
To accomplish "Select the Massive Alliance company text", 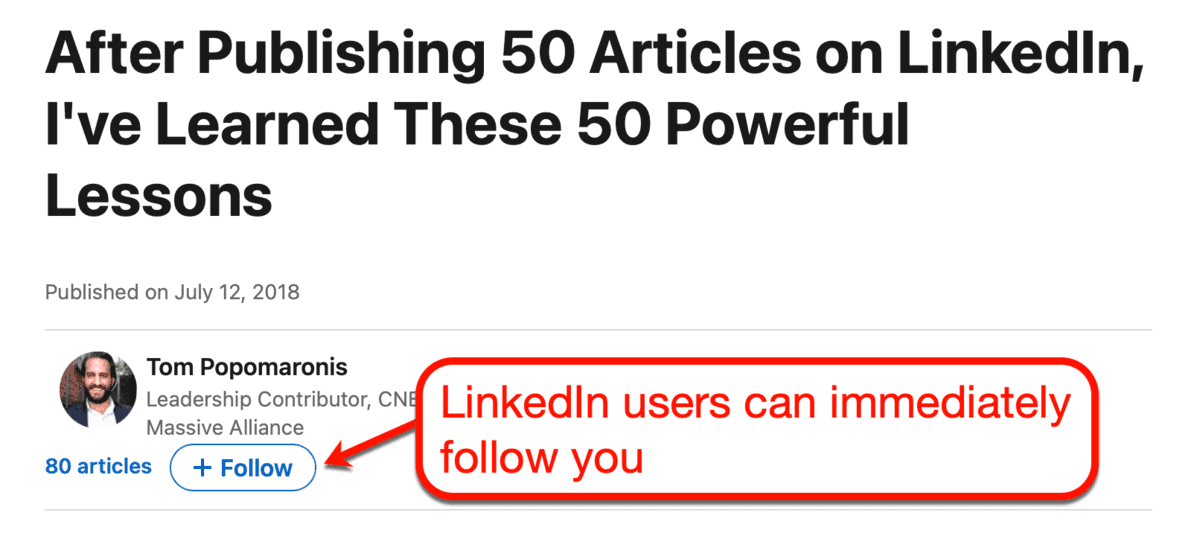I will point(225,427).
